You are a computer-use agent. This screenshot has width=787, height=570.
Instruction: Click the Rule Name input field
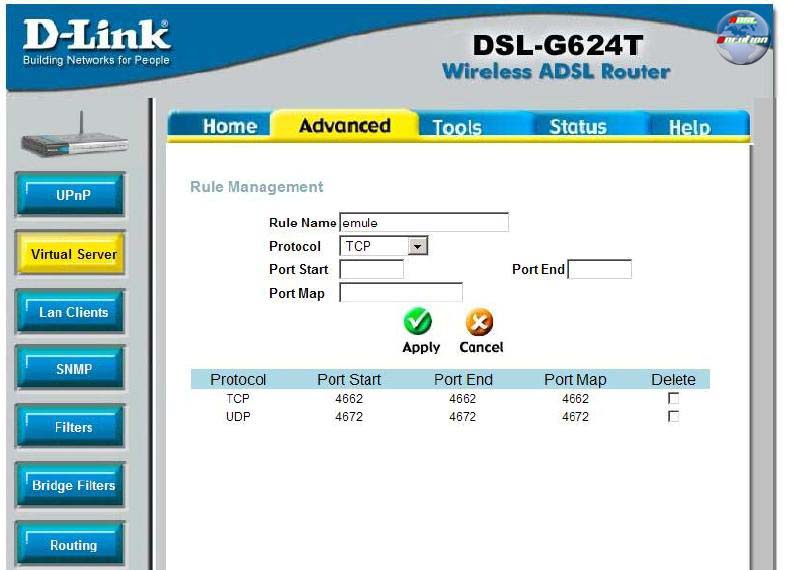(424, 222)
